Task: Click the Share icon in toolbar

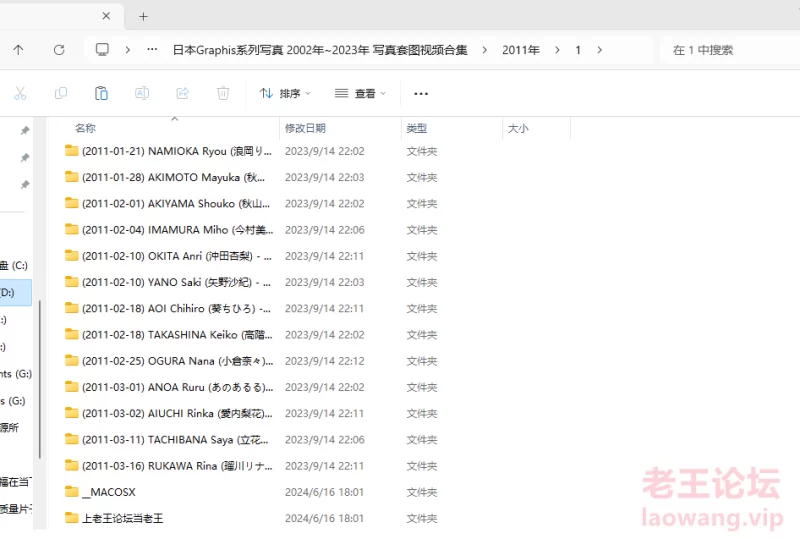Action: coord(183,93)
